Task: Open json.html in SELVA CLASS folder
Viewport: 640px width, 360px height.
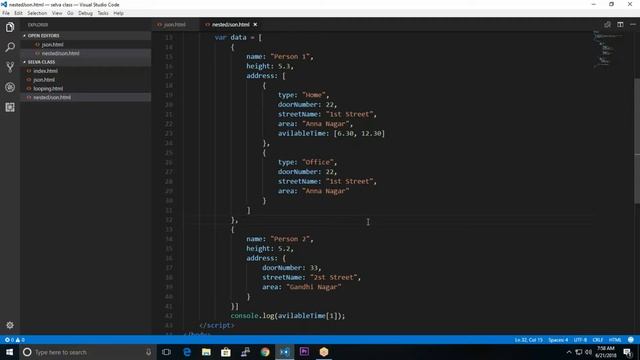Action: [86, 80]
